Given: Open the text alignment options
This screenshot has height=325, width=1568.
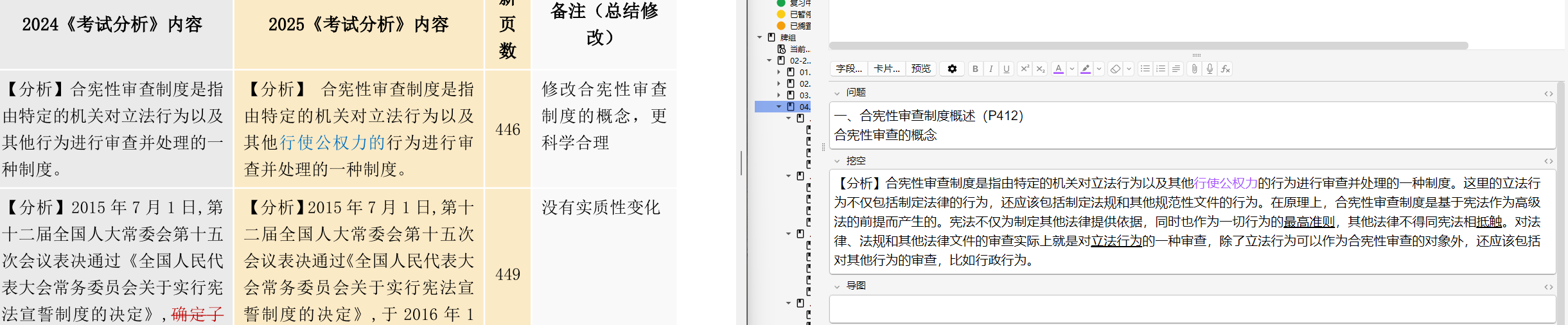Looking at the screenshot, I should click(x=1176, y=69).
